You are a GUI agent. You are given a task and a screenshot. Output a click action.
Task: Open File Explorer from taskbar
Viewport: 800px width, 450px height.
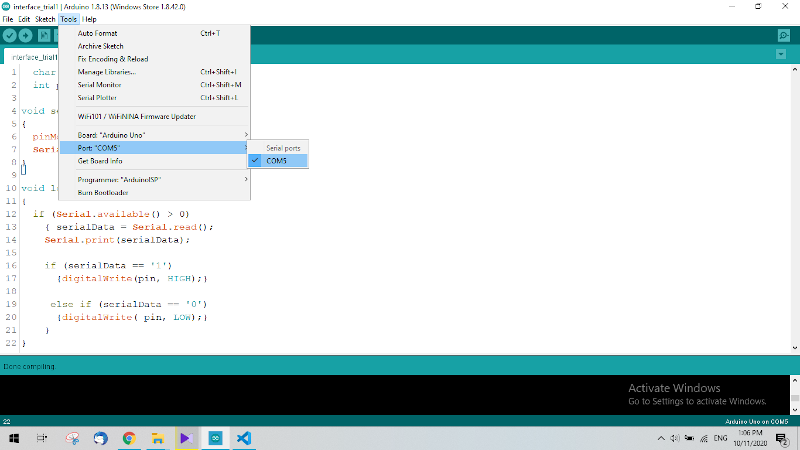[x=158, y=438]
